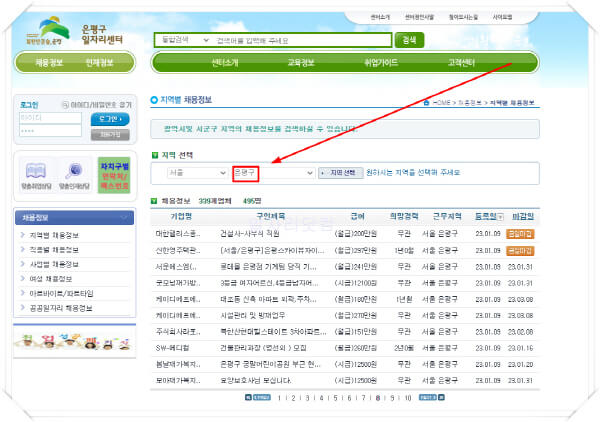Click the orange badge on the 건설사 row
The height and width of the screenshot is (422, 600).
coord(520,234)
